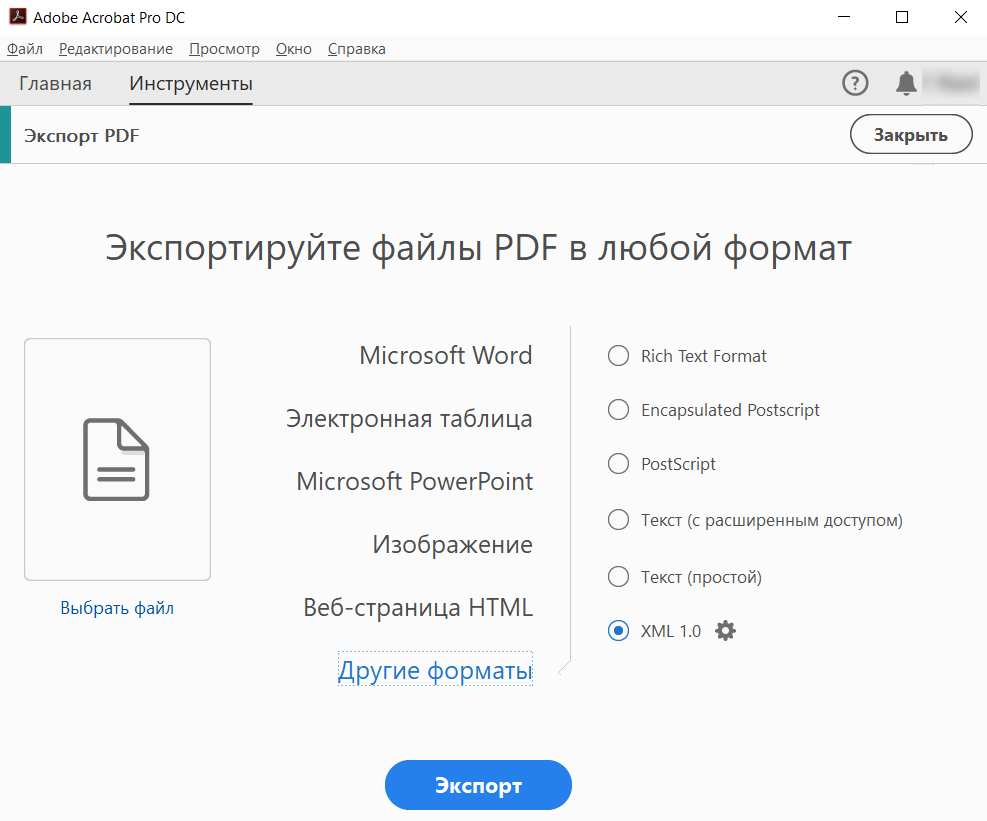Click the document placeholder thumbnail icon
Viewport: 987px width, 821px height.
click(116, 459)
